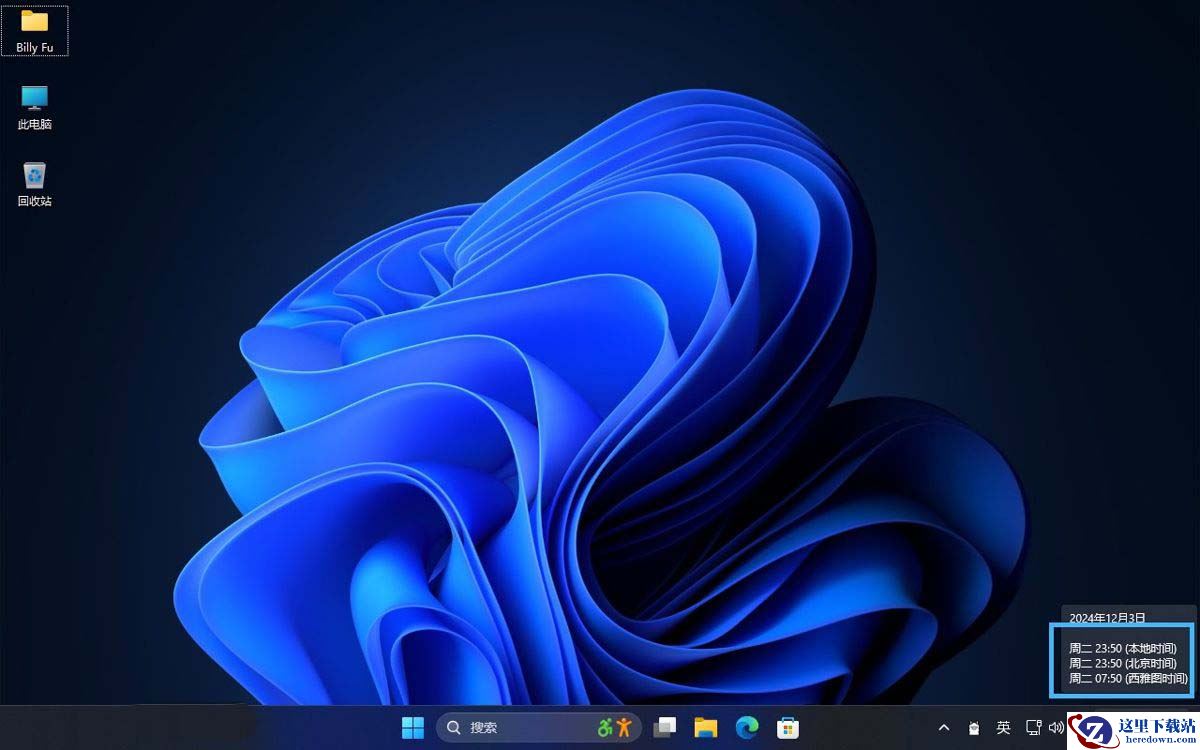The height and width of the screenshot is (750, 1200).
Task: Click the 西雅图时间 clock line
Action: pyautogui.click(x=1127, y=678)
